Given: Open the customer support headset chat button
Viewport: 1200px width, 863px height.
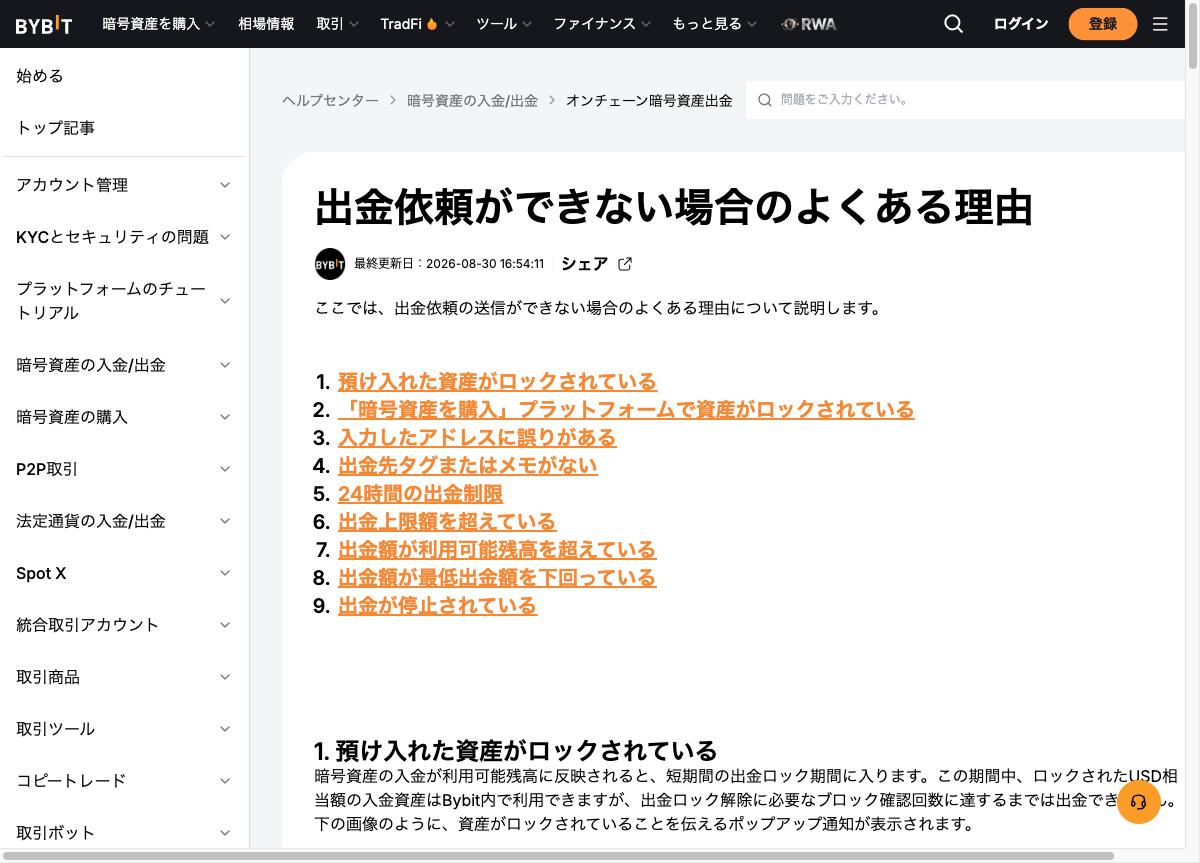Looking at the screenshot, I should coord(1138,801).
